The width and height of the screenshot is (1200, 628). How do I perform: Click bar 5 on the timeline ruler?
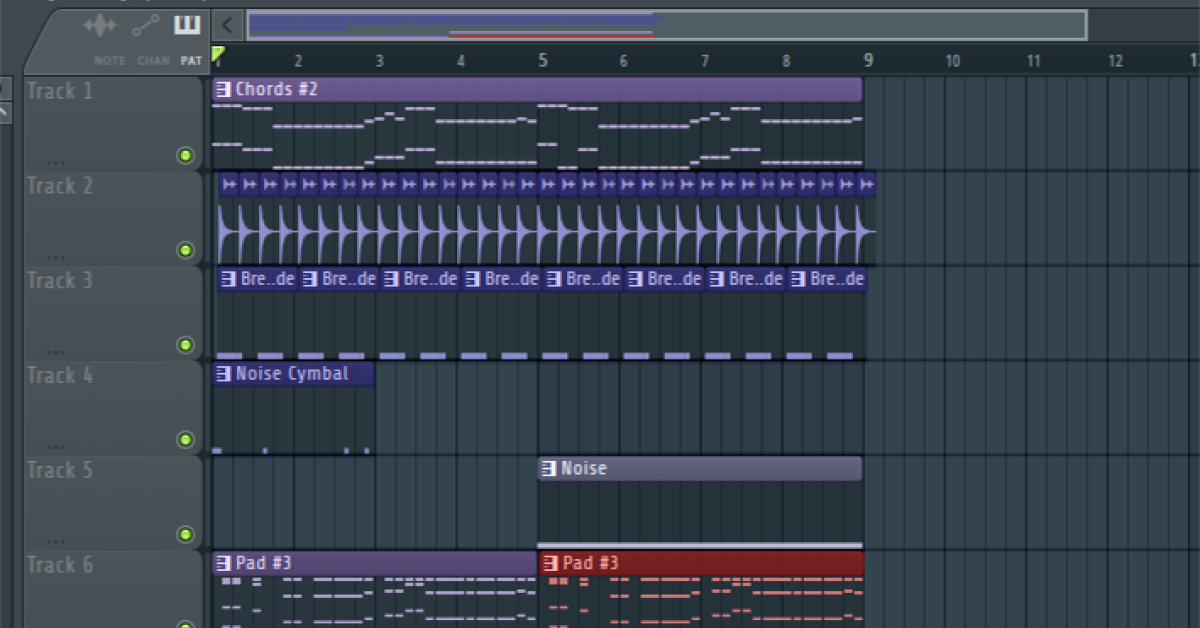click(x=543, y=60)
